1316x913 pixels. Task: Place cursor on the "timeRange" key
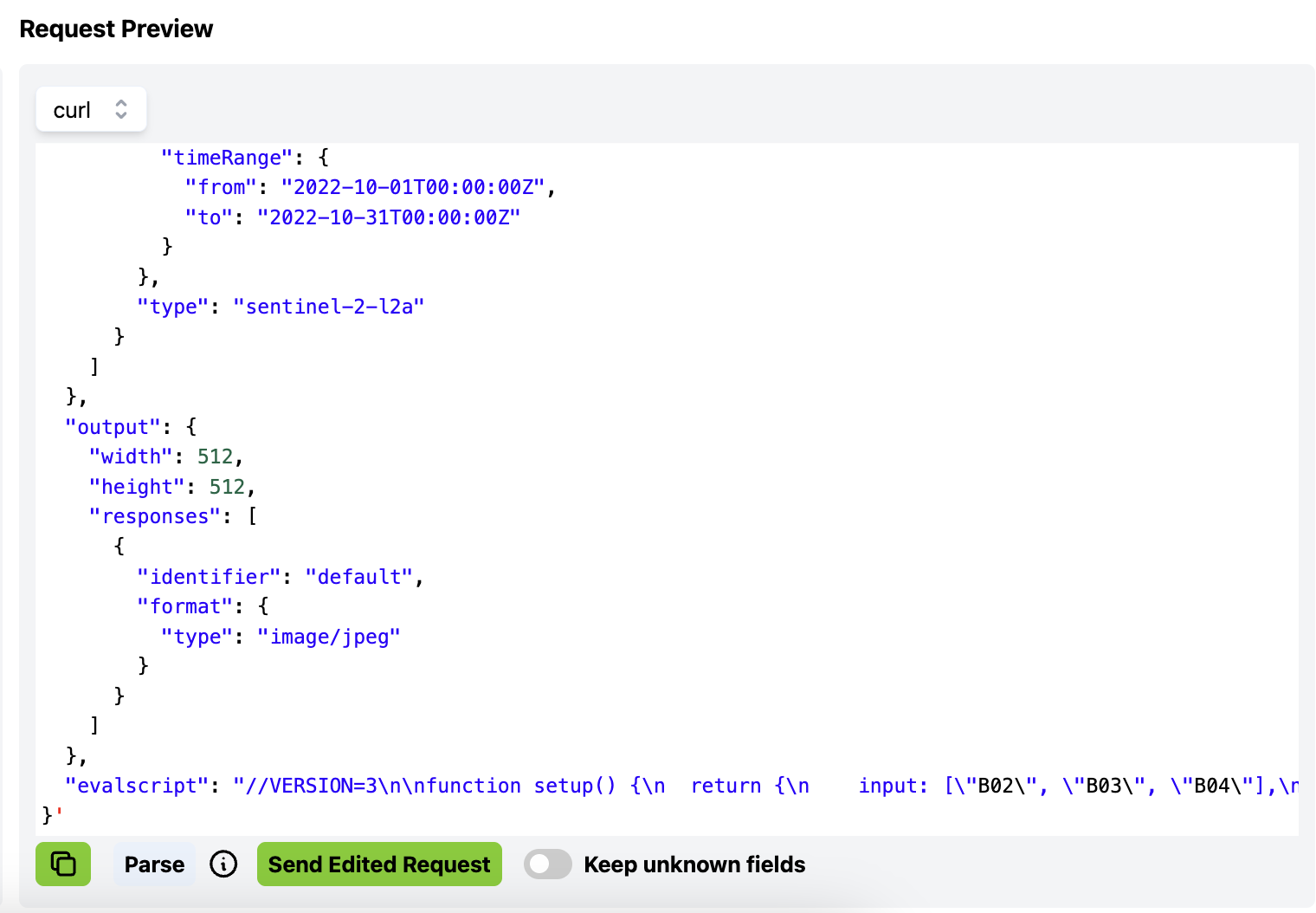pyautogui.click(x=227, y=158)
